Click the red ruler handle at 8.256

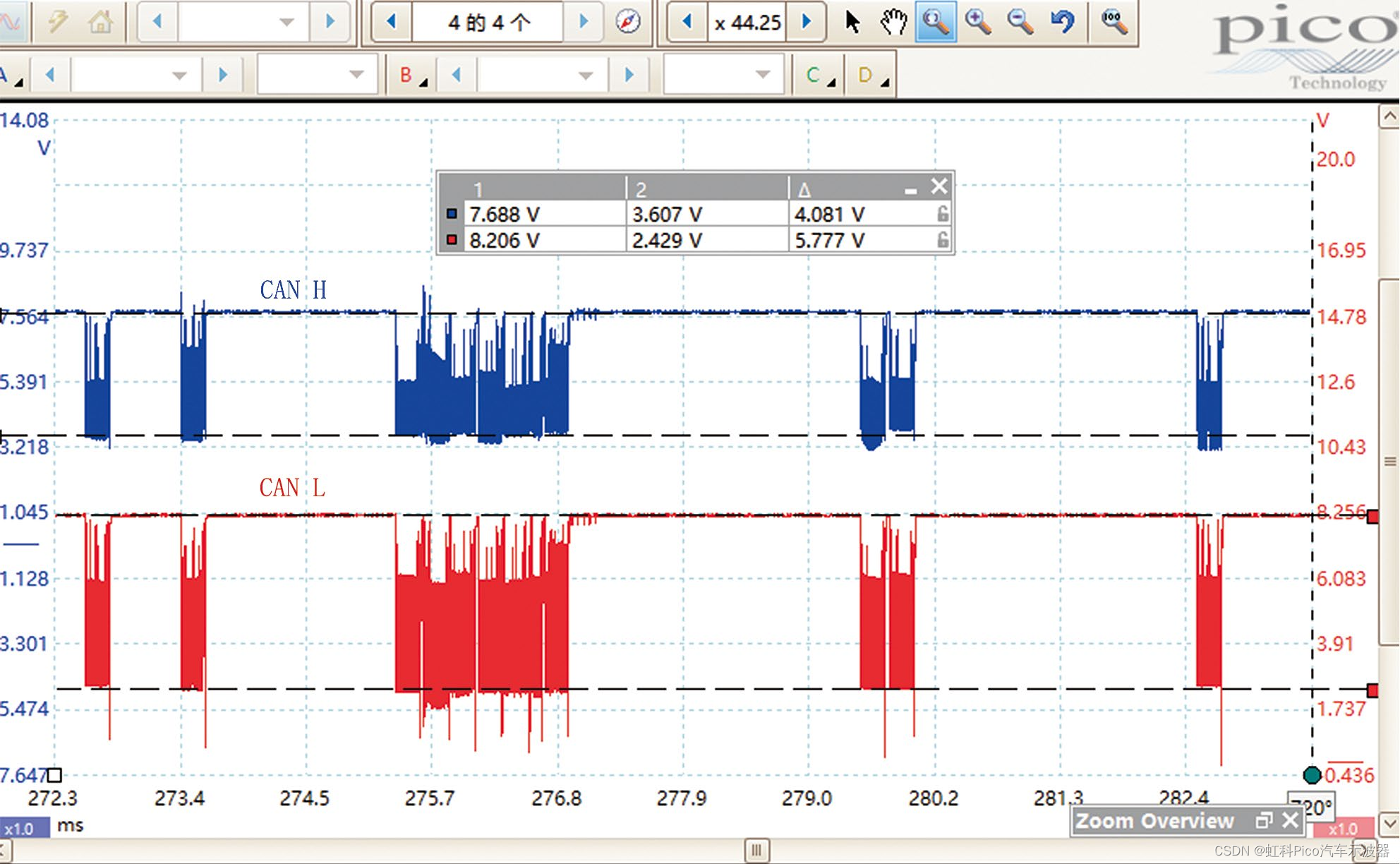1372,517
